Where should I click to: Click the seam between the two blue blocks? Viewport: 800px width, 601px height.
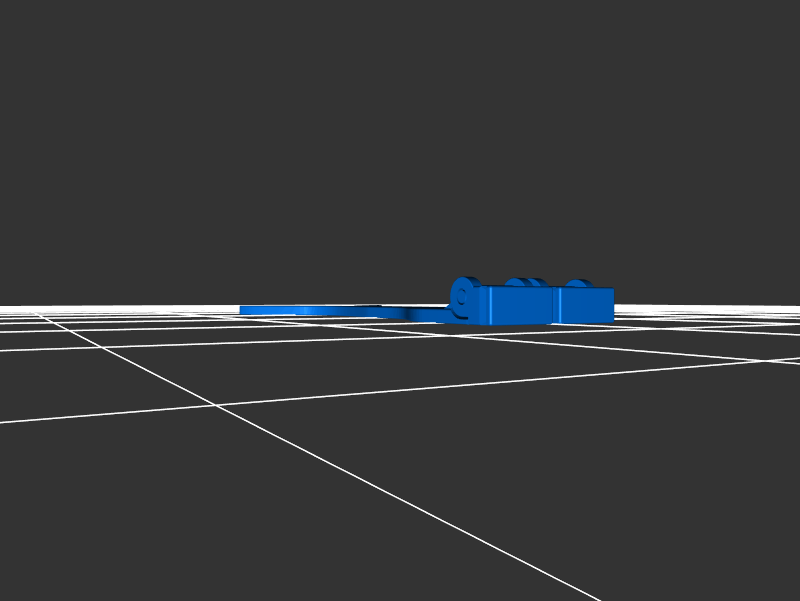(x=556, y=305)
